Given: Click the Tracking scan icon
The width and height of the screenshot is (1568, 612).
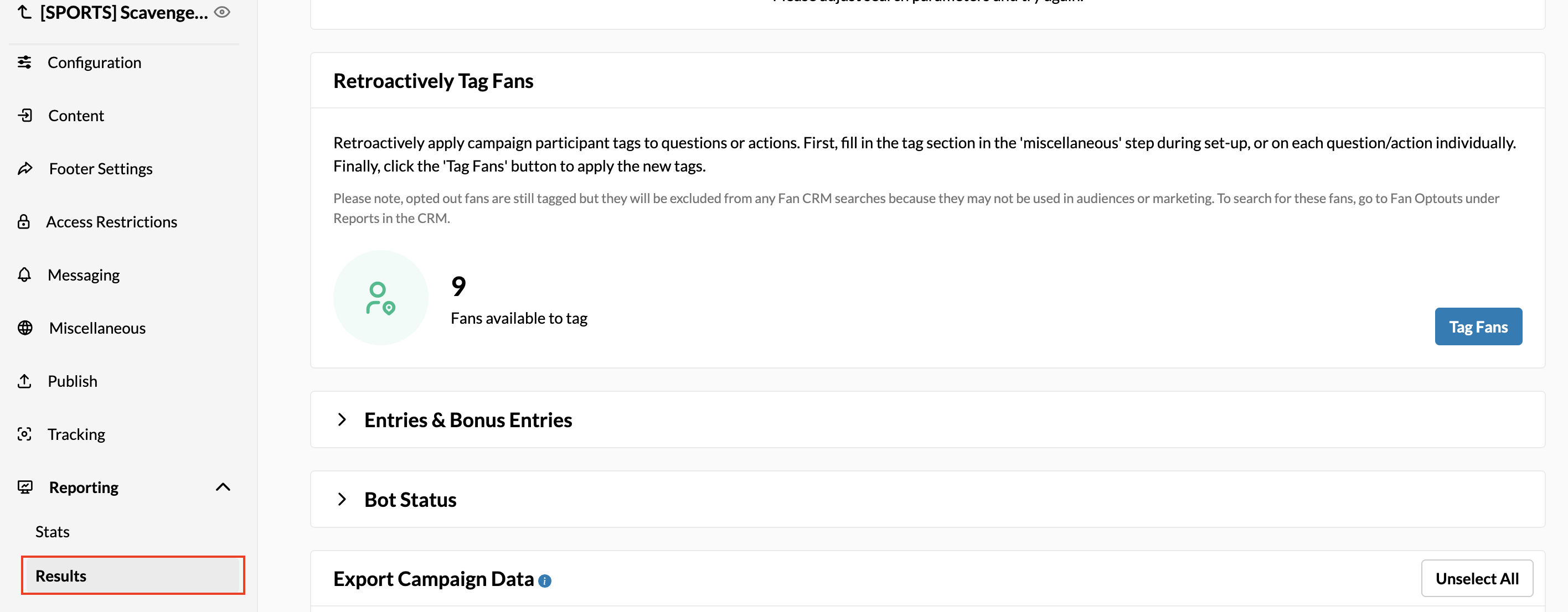Looking at the screenshot, I should (24, 434).
